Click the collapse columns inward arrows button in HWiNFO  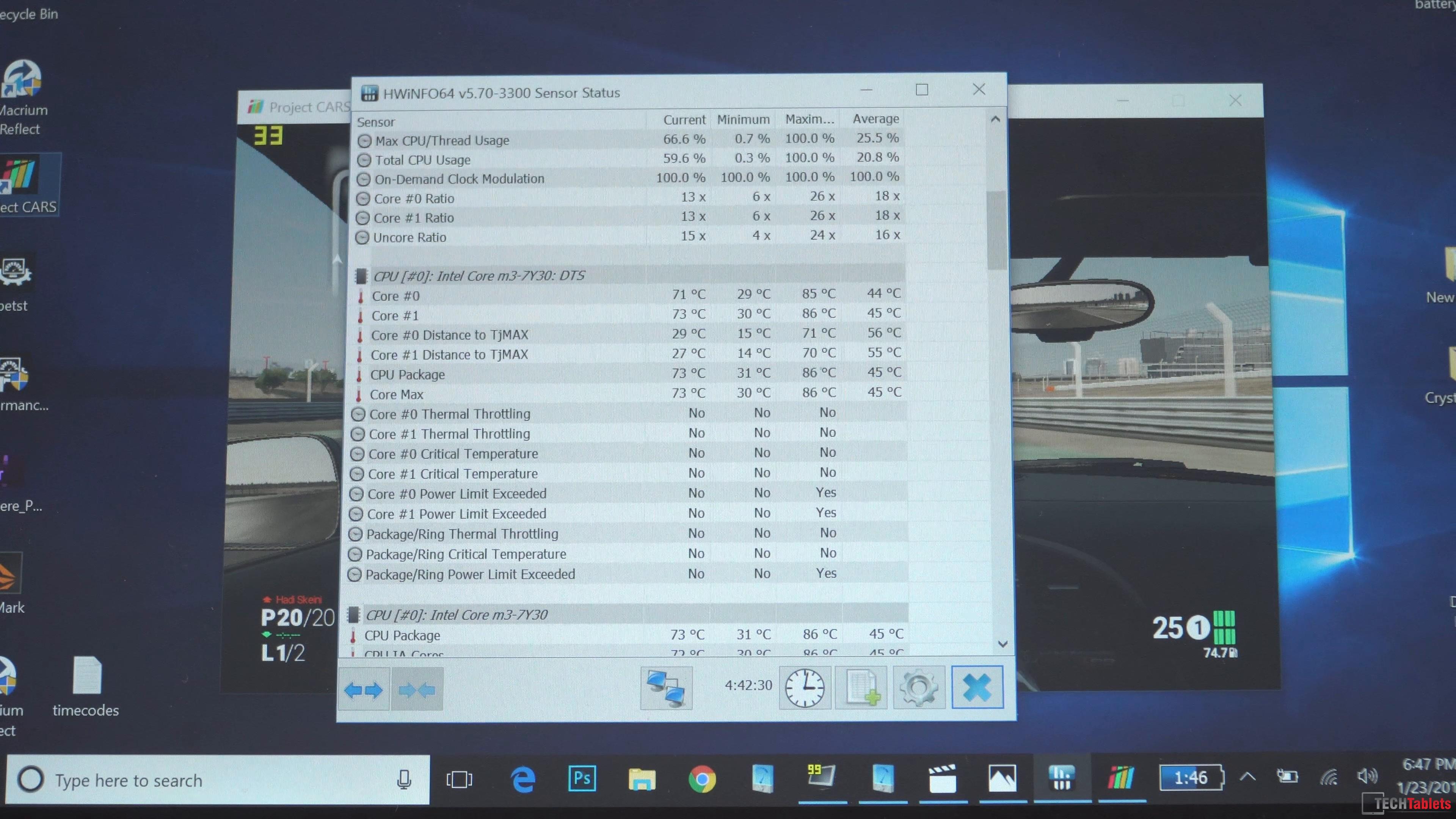(417, 689)
